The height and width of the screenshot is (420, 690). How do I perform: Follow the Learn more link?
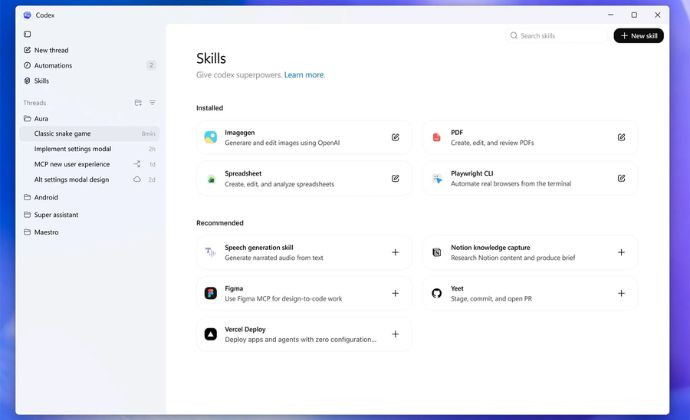coord(304,75)
